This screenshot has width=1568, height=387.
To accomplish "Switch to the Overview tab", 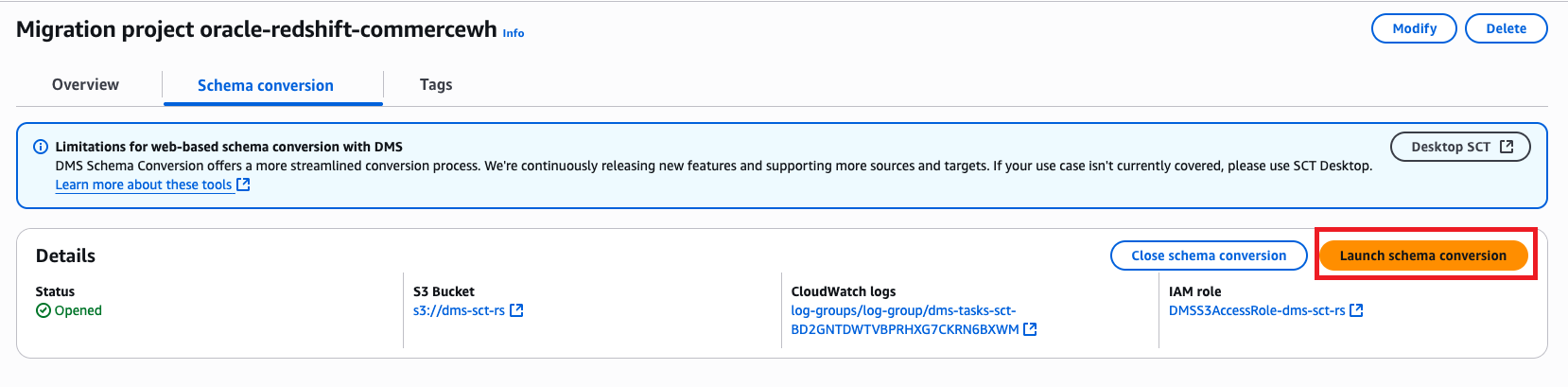I will 85,85.
